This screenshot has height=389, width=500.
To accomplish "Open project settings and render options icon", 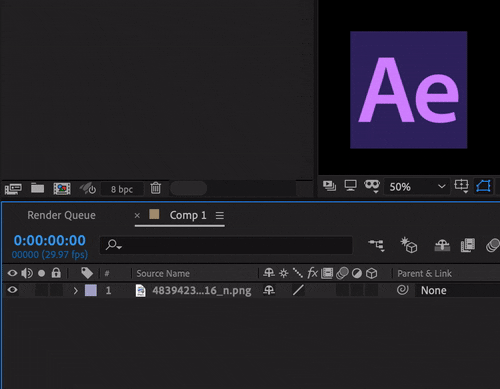I will pos(88,189).
